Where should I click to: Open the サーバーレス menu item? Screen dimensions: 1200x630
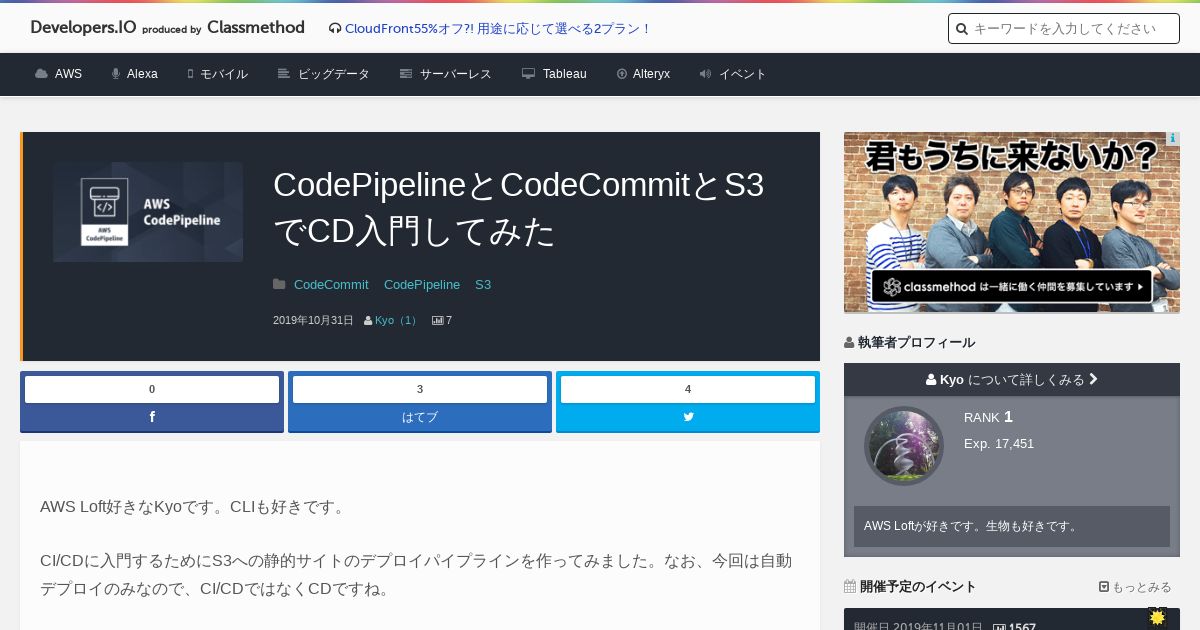(456, 74)
